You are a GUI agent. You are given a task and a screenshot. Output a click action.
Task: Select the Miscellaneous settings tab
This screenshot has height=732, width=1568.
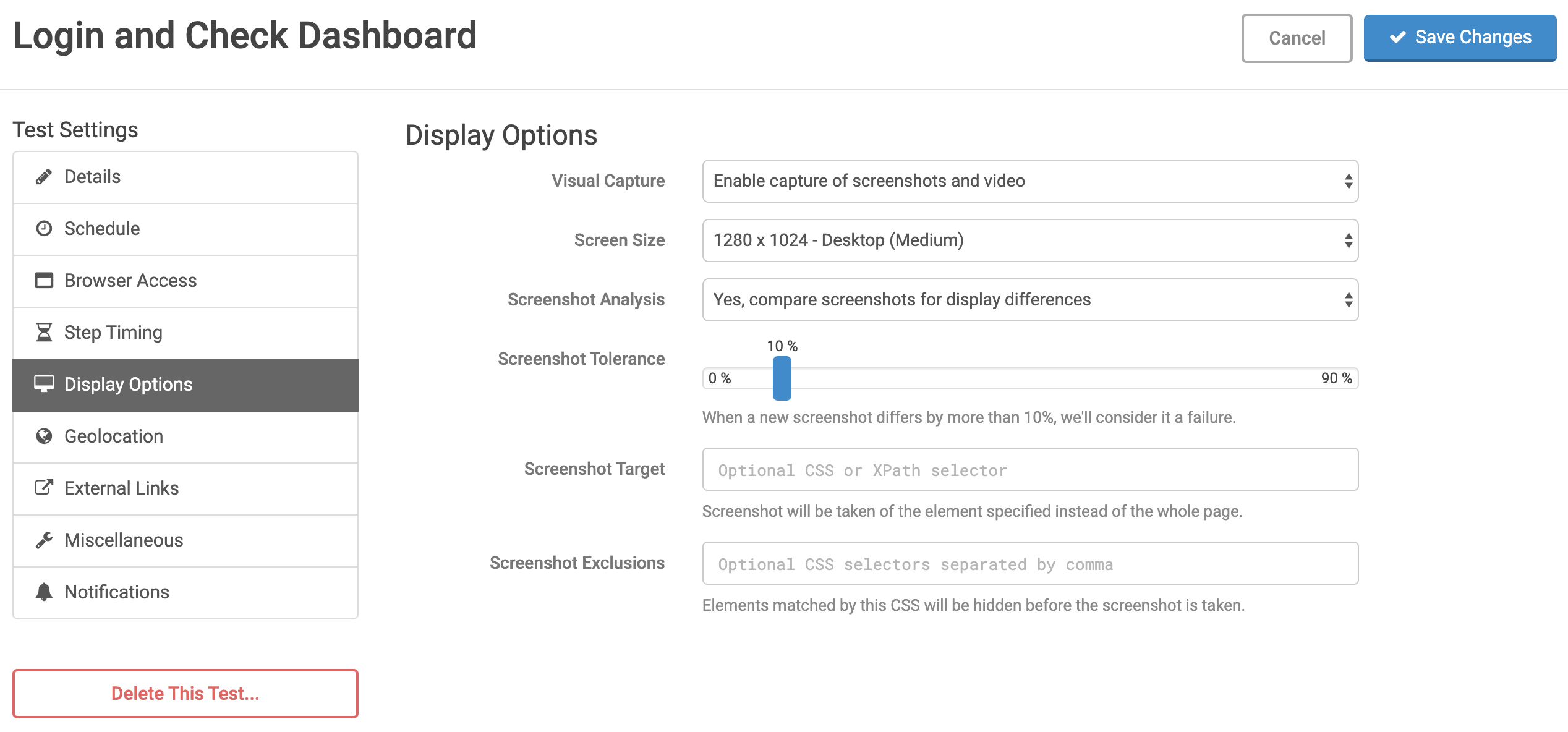click(185, 540)
